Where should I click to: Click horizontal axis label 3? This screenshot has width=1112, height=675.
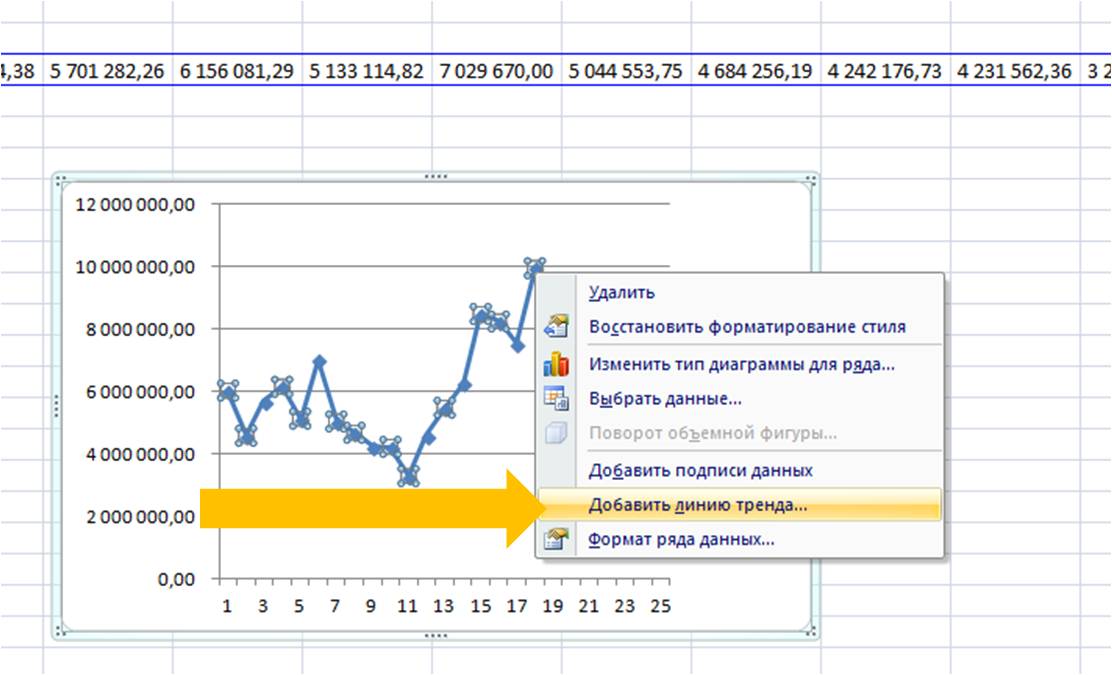click(263, 606)
